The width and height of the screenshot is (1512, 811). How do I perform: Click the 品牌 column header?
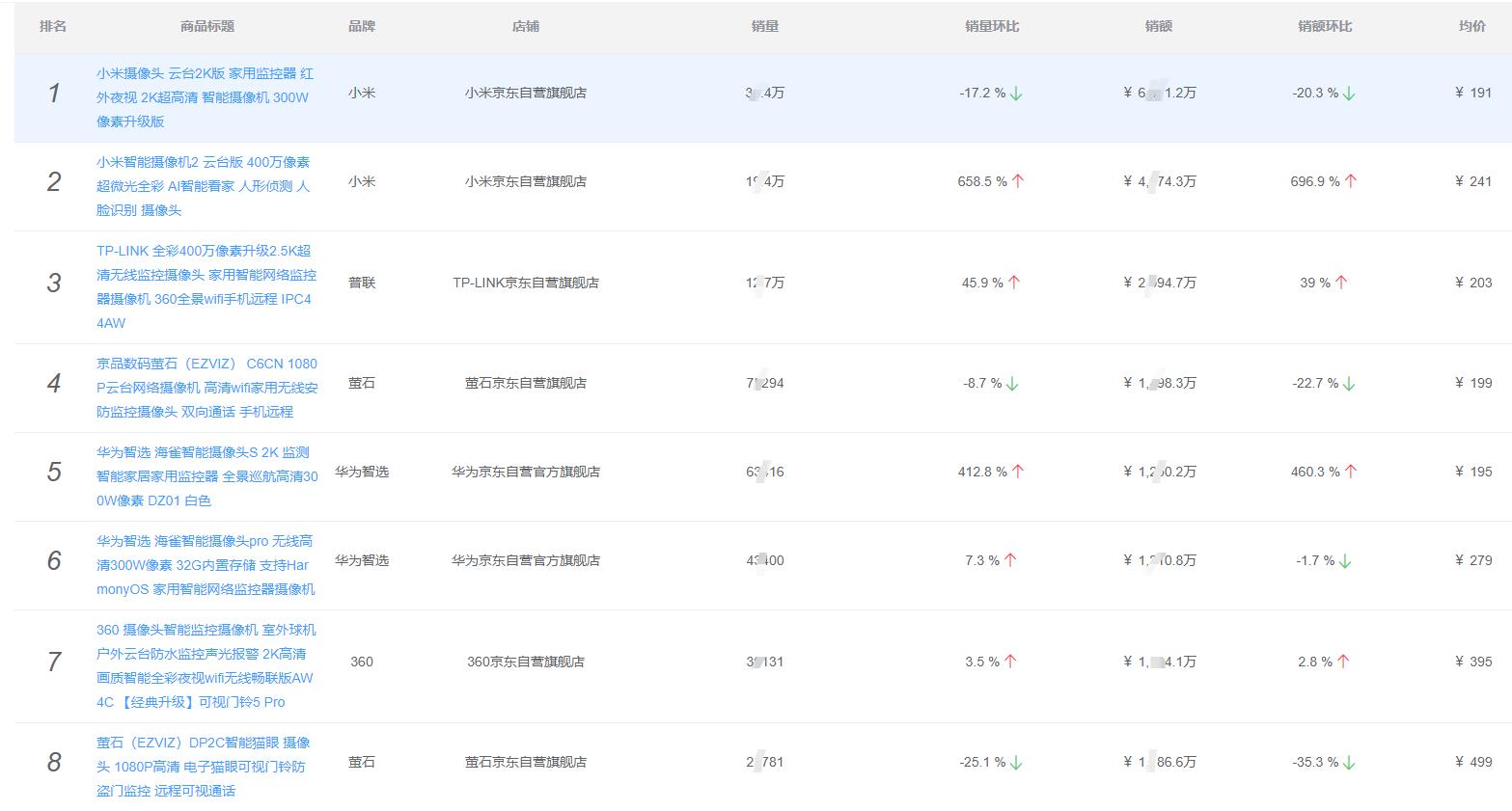362,26
